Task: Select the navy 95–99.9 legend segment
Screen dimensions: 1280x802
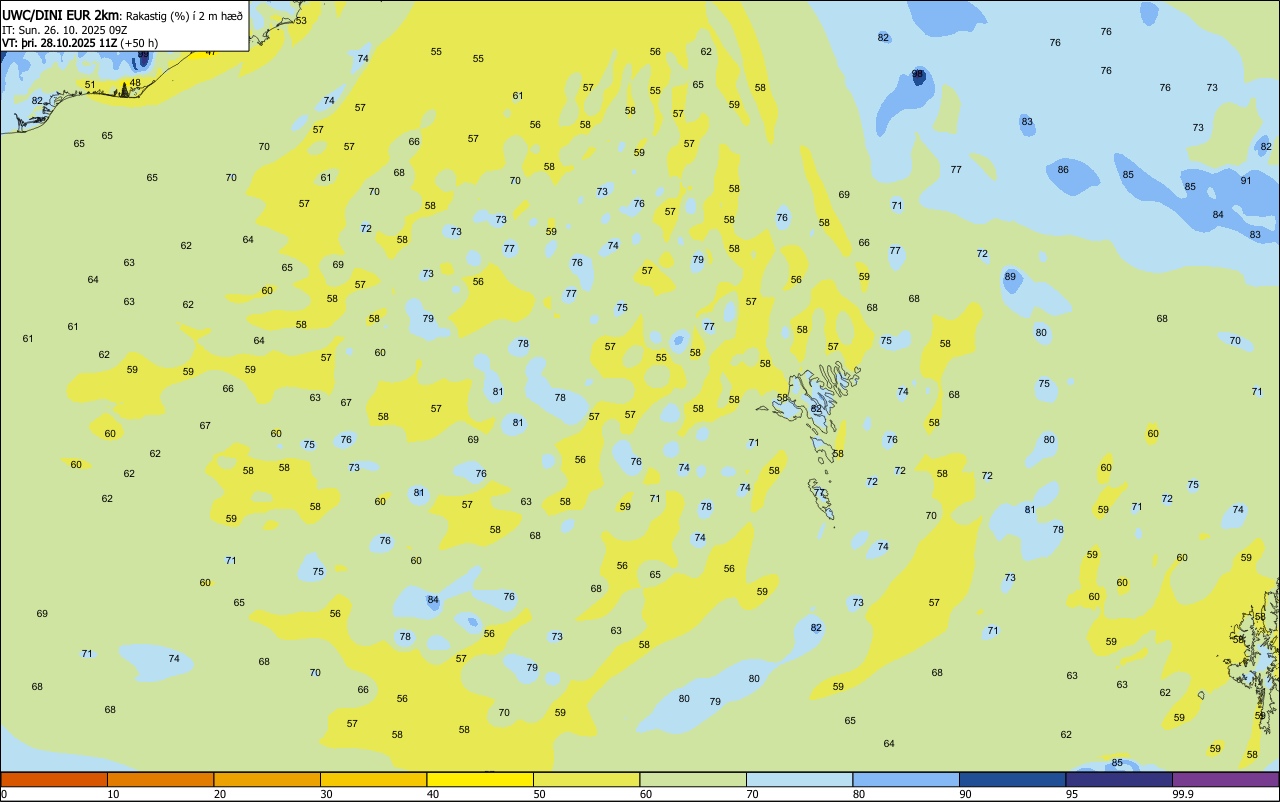Action: click(1119, 779)
